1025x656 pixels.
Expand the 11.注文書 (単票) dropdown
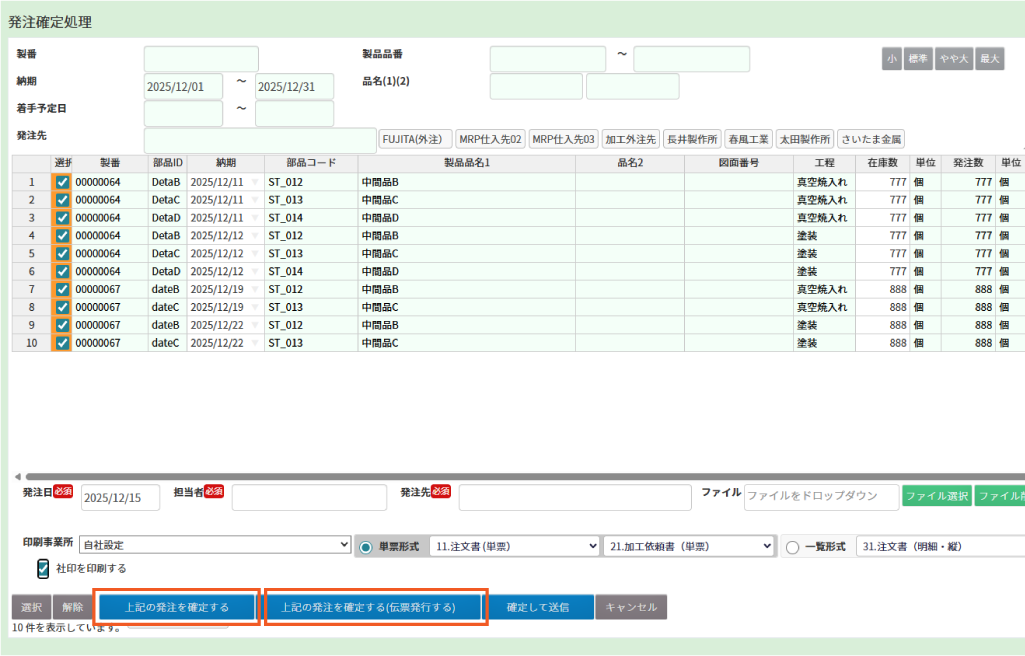(514, 546)
